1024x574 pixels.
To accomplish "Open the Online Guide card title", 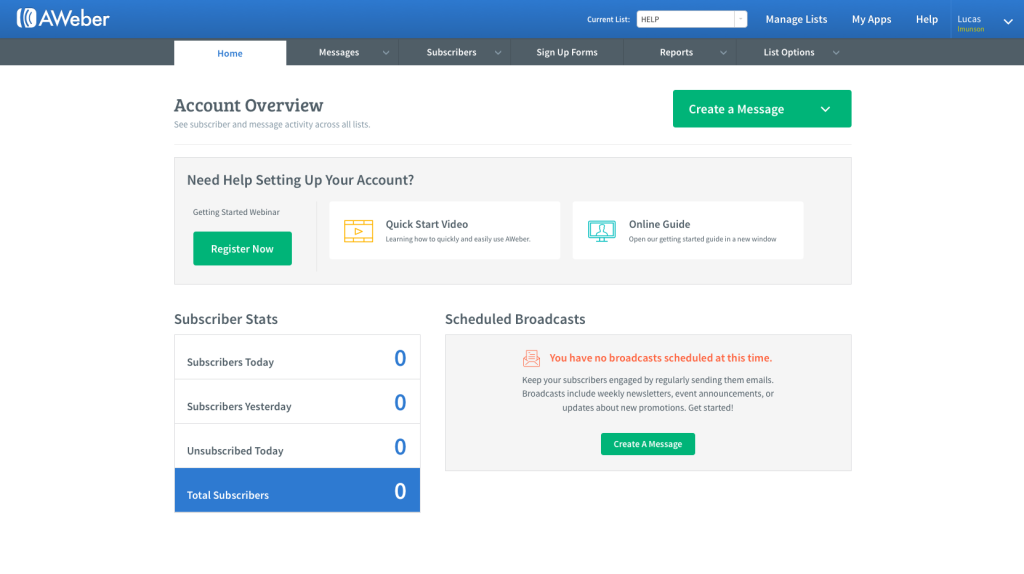I will (660, 224).
